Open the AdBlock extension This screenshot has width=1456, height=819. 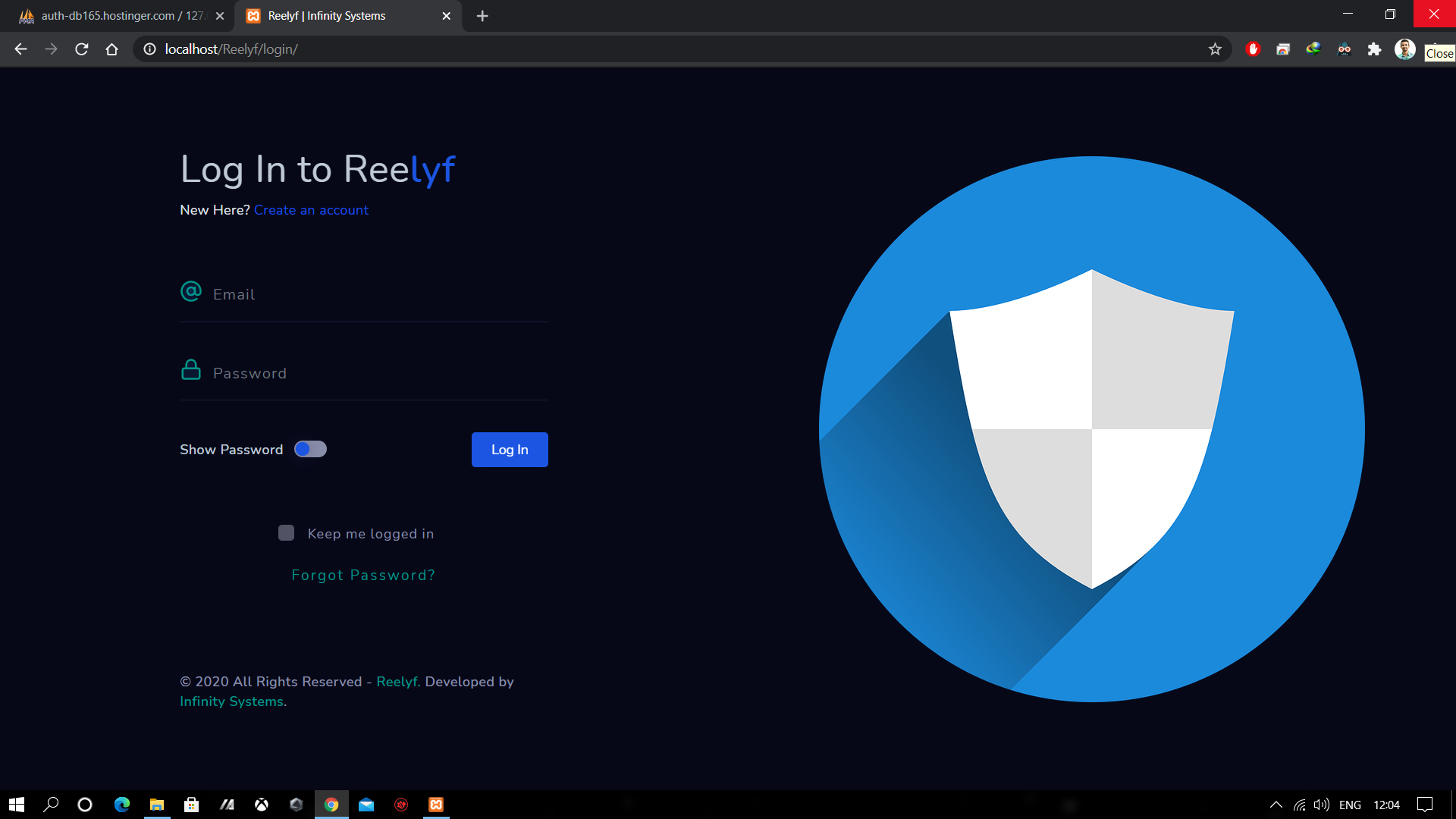point(1254,49)
